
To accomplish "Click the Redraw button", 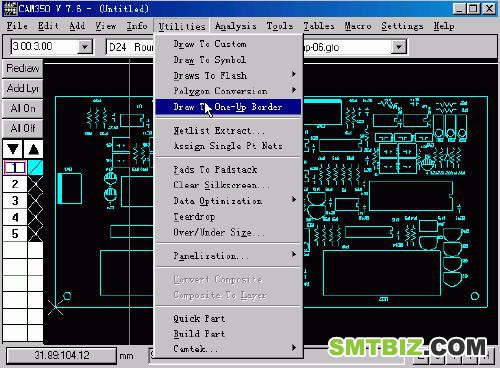I will [x=23, y=69].
